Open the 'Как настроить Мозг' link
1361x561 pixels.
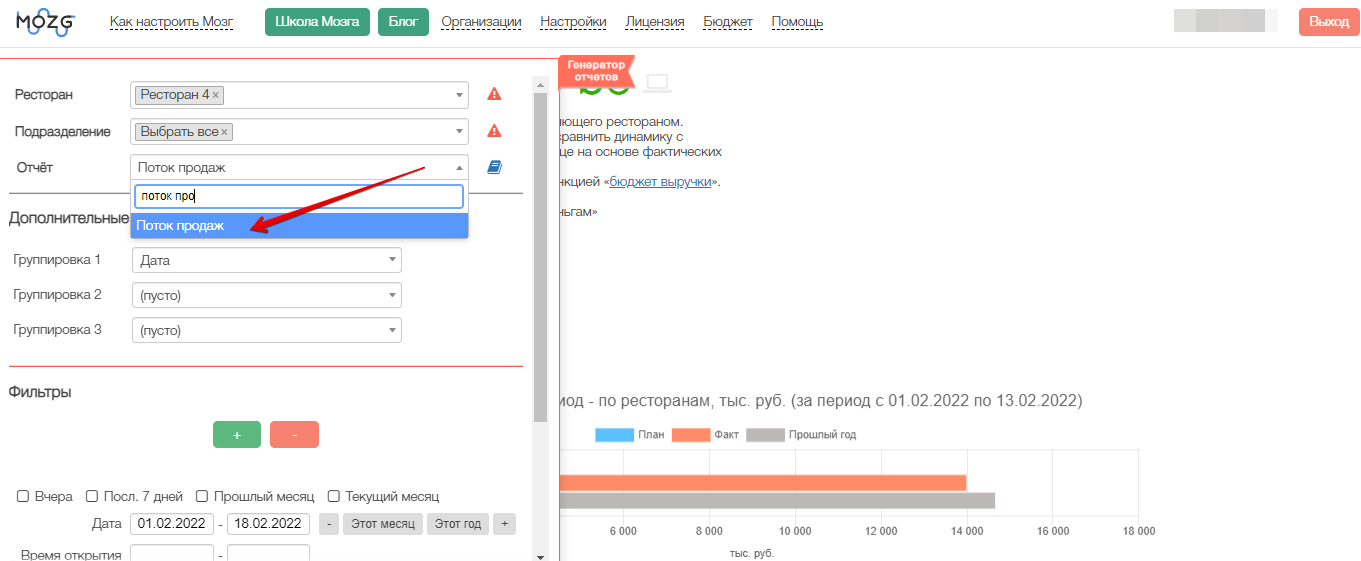[x=171, y=22]
